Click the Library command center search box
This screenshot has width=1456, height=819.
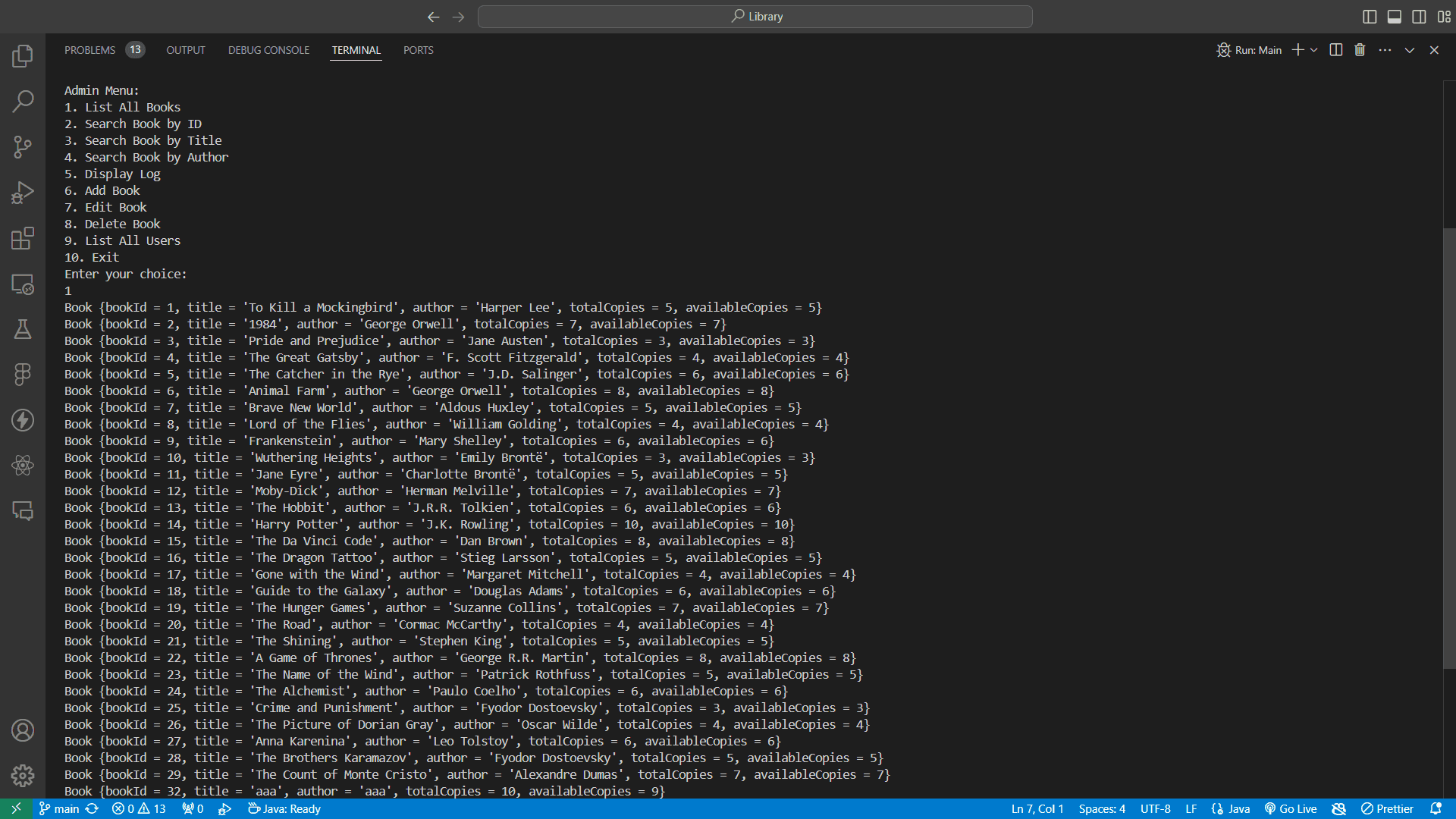[755, 17]
